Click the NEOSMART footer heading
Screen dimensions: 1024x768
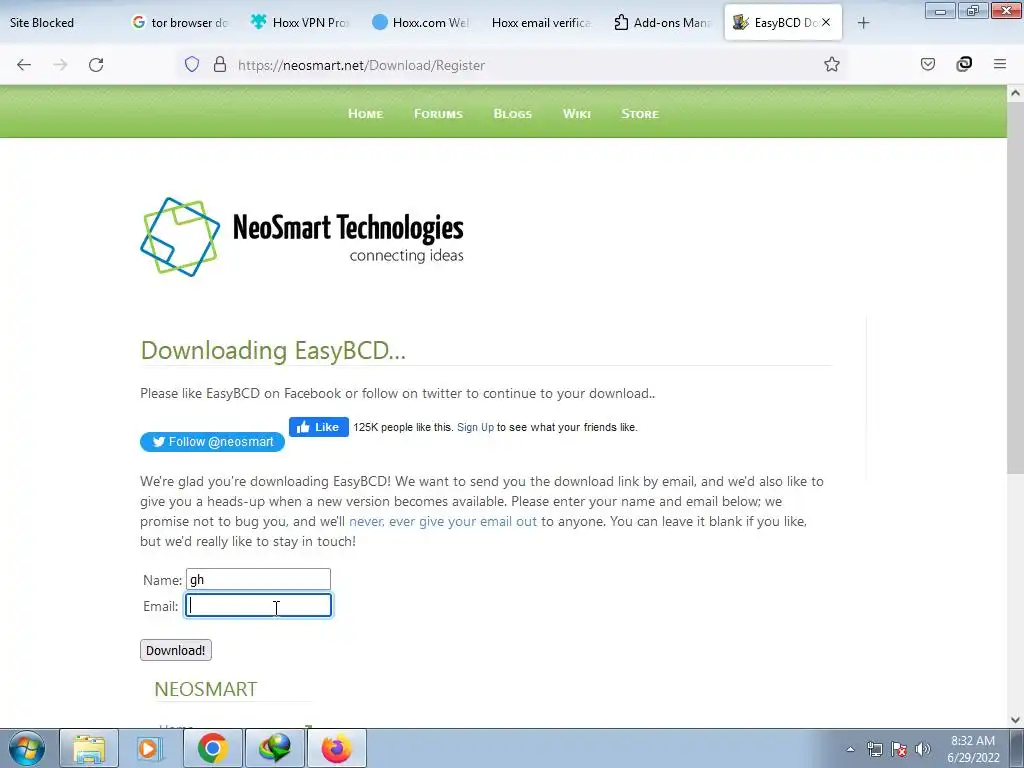[206, 689]
